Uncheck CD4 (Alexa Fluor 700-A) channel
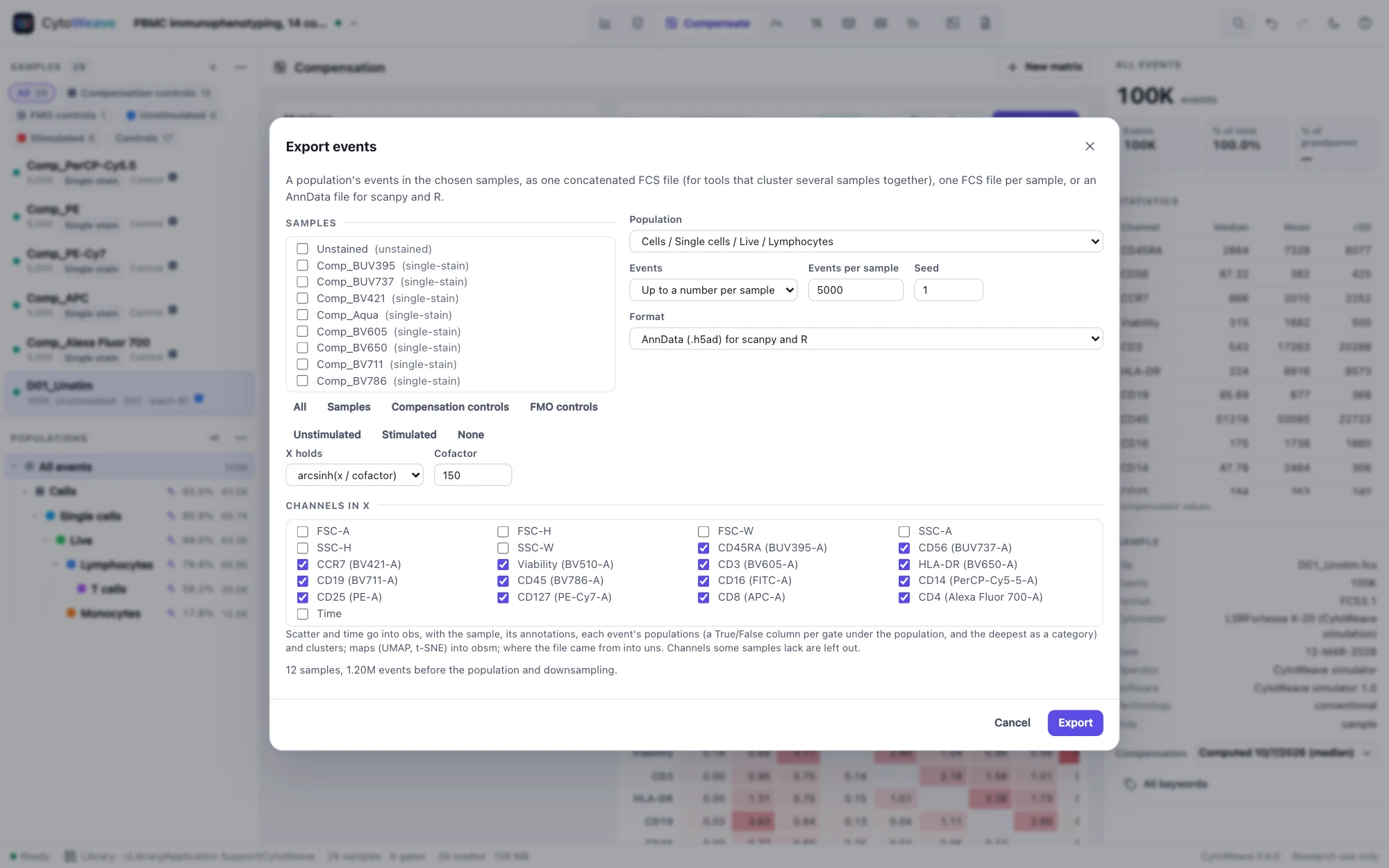 (x=904, y=597)
